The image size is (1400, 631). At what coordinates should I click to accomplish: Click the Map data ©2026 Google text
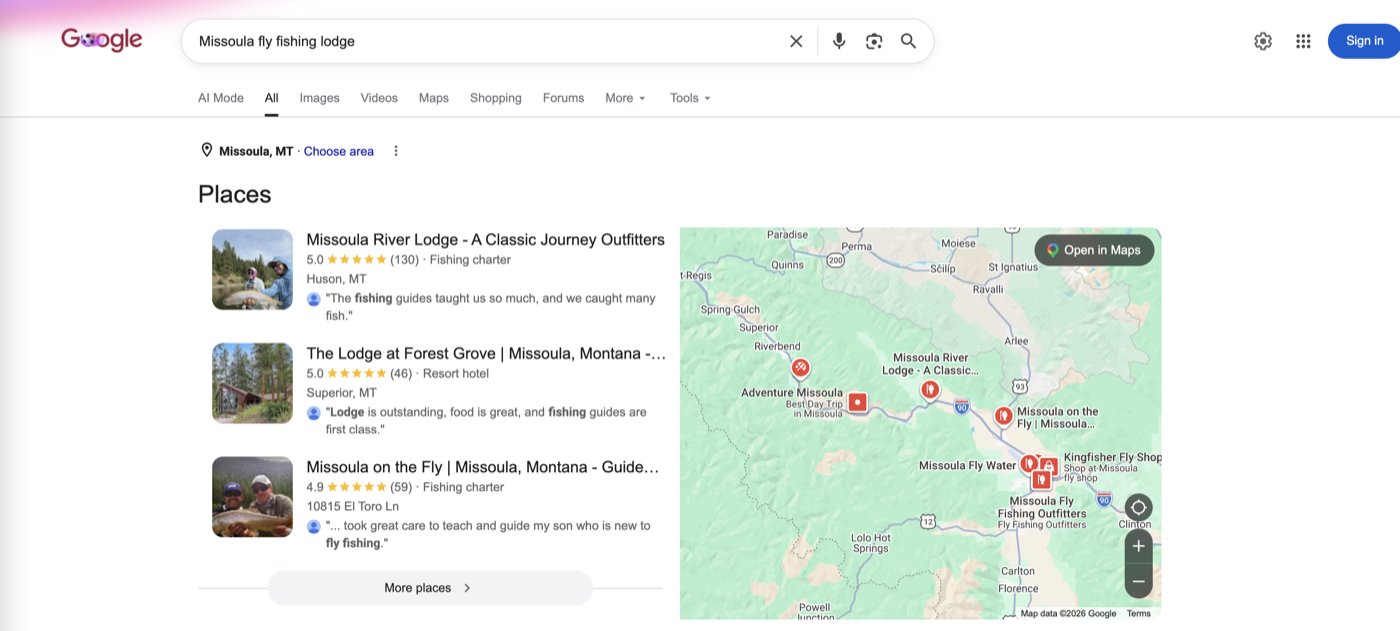point(1068,613)
